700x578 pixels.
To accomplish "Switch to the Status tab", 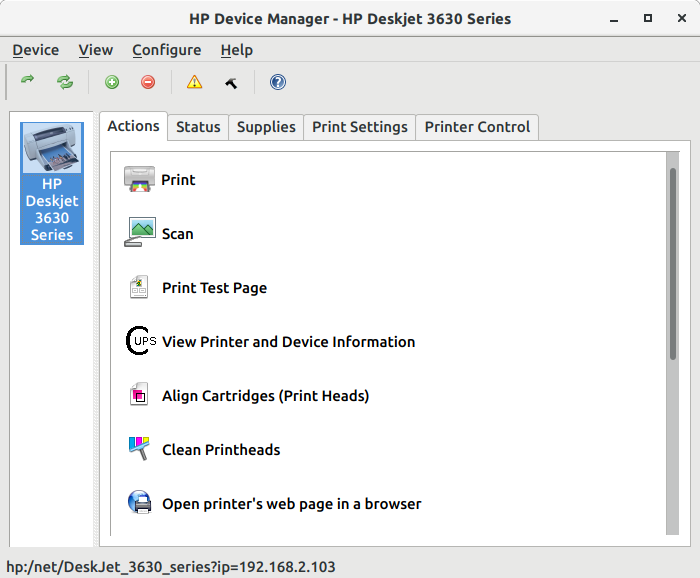I will point(198,127).
